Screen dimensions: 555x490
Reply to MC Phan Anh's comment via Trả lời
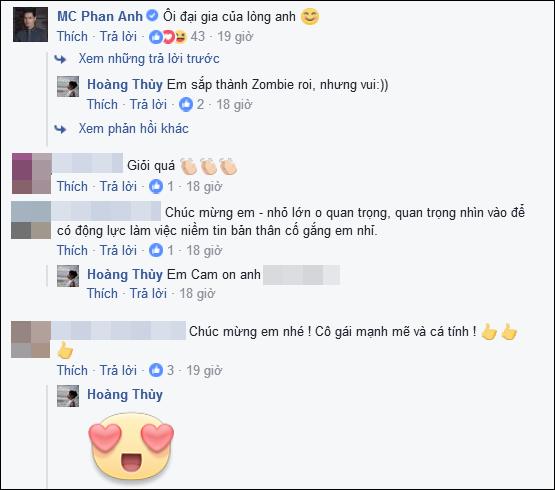(x=118, y=36)
